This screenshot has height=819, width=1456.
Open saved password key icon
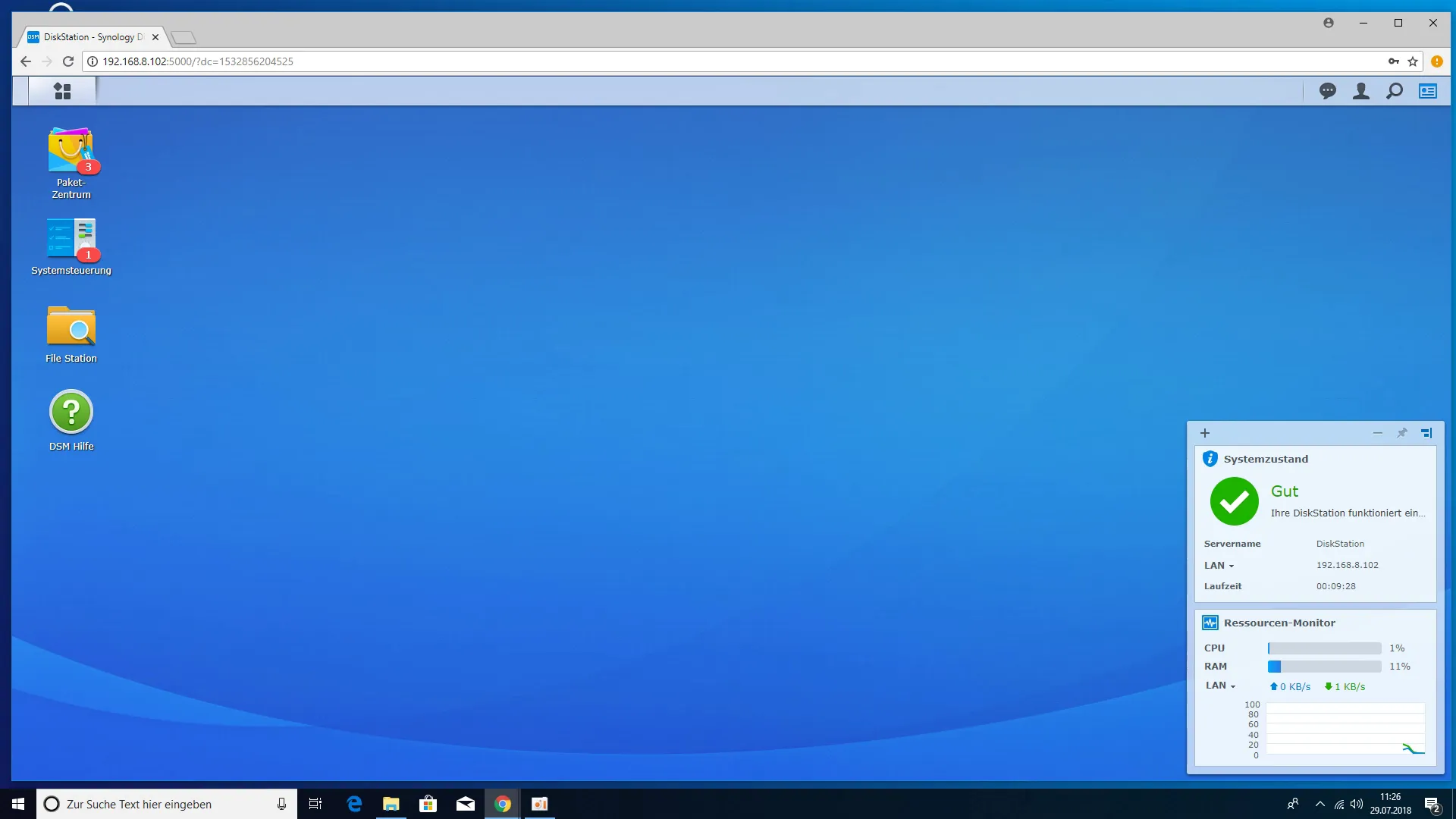pos(1394,61)
